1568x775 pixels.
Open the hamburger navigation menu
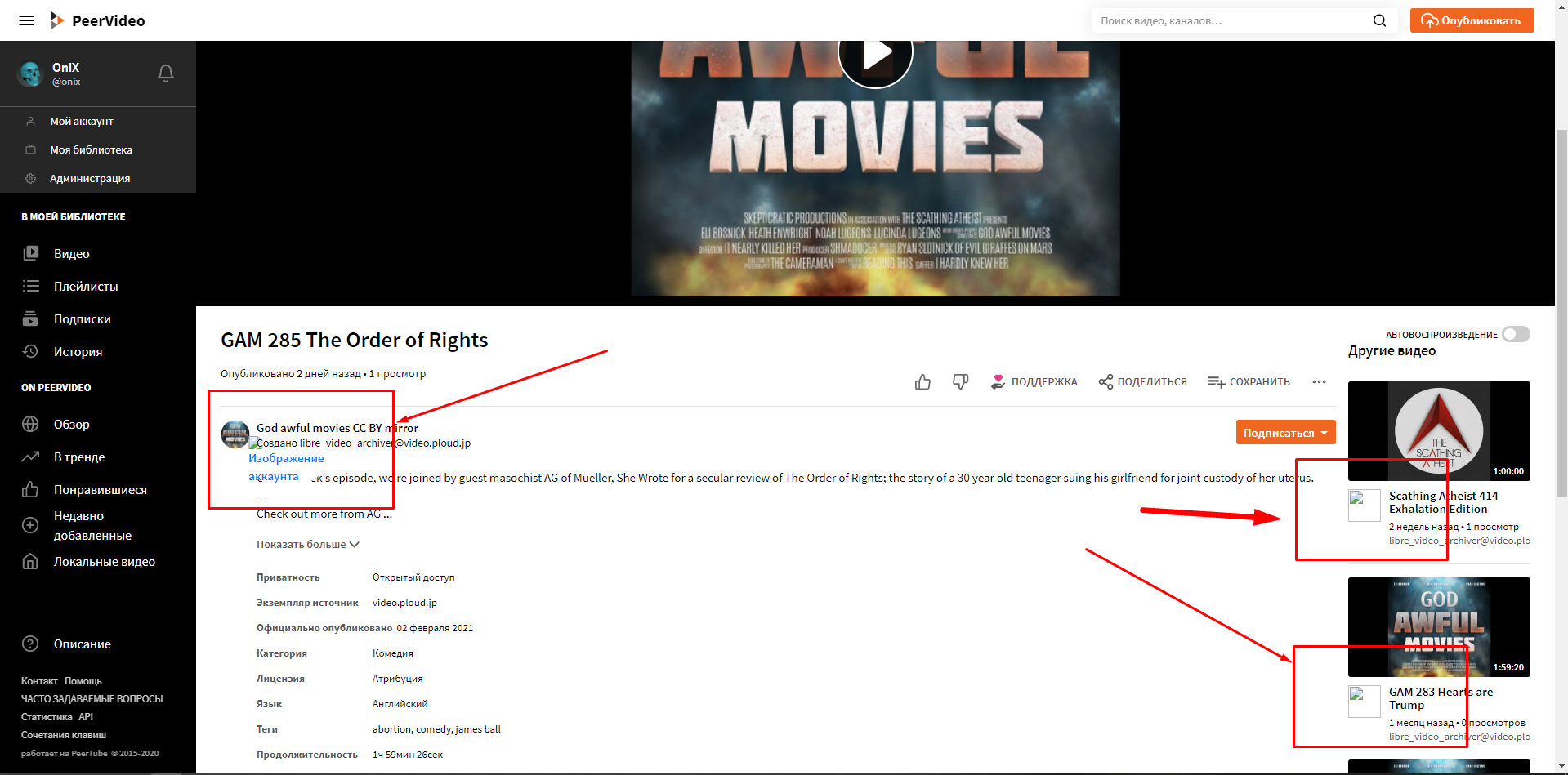pos(25,20)
